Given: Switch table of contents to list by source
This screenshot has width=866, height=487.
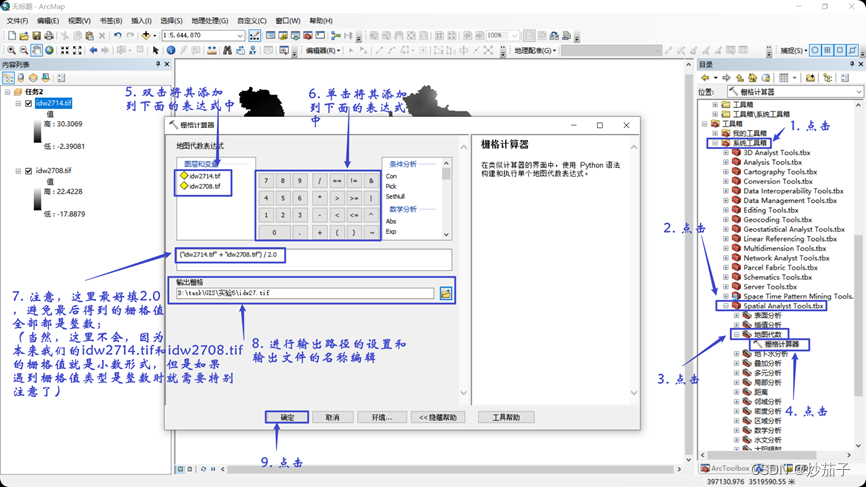Looking at the screenshot, I should point(21,78).
